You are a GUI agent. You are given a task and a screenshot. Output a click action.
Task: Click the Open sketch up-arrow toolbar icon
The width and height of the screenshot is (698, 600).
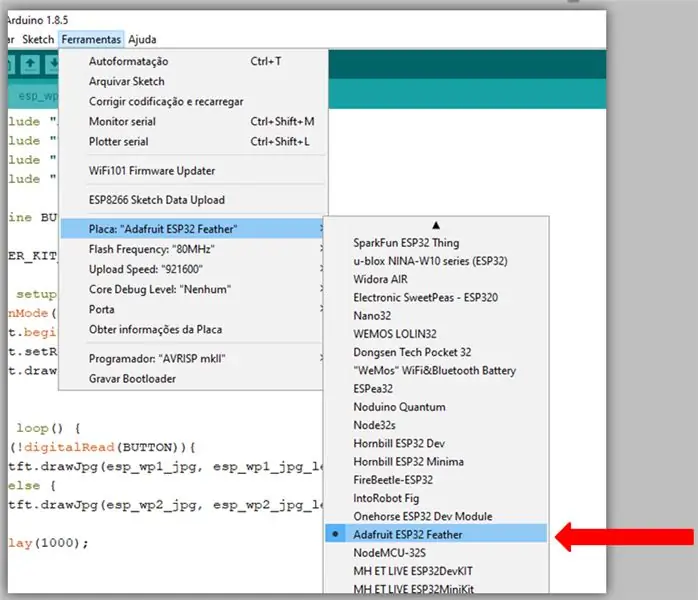click(x=30, y=65)
